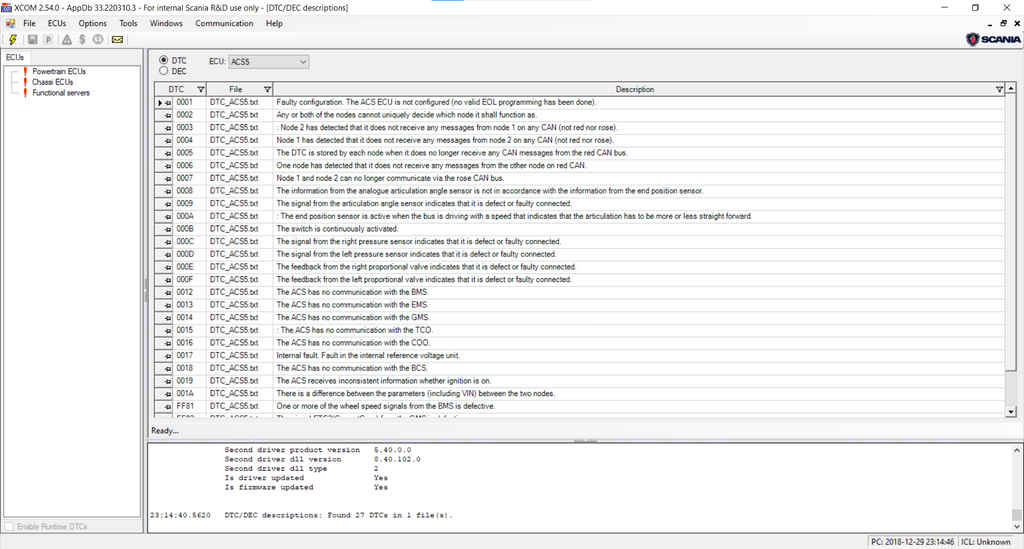Expand the row for DTC 000F
The width and height of the screenshot is (1024, 549).
click(168, 280)
